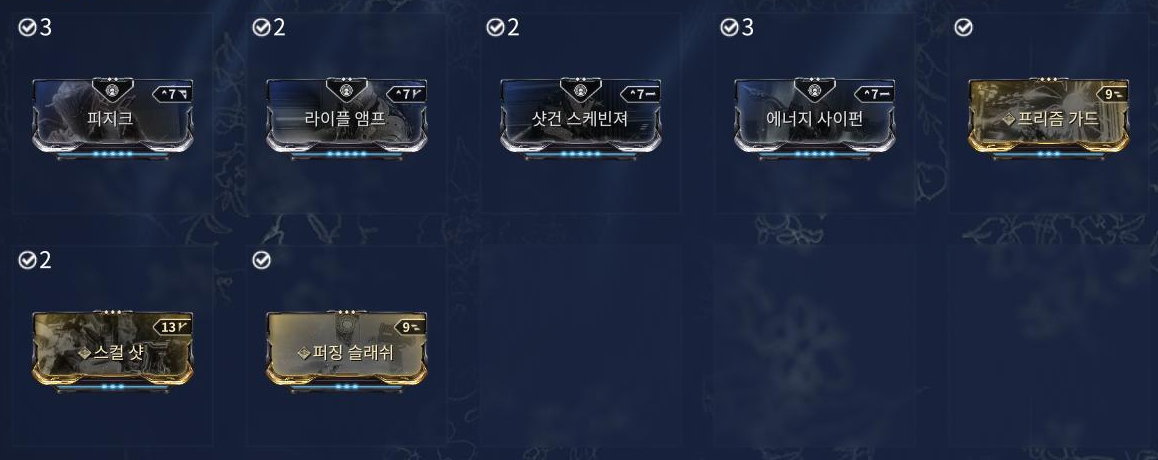Toggle the checkmark above 라이플 앰프 card
1158x460 pixels.
[261, 27]
